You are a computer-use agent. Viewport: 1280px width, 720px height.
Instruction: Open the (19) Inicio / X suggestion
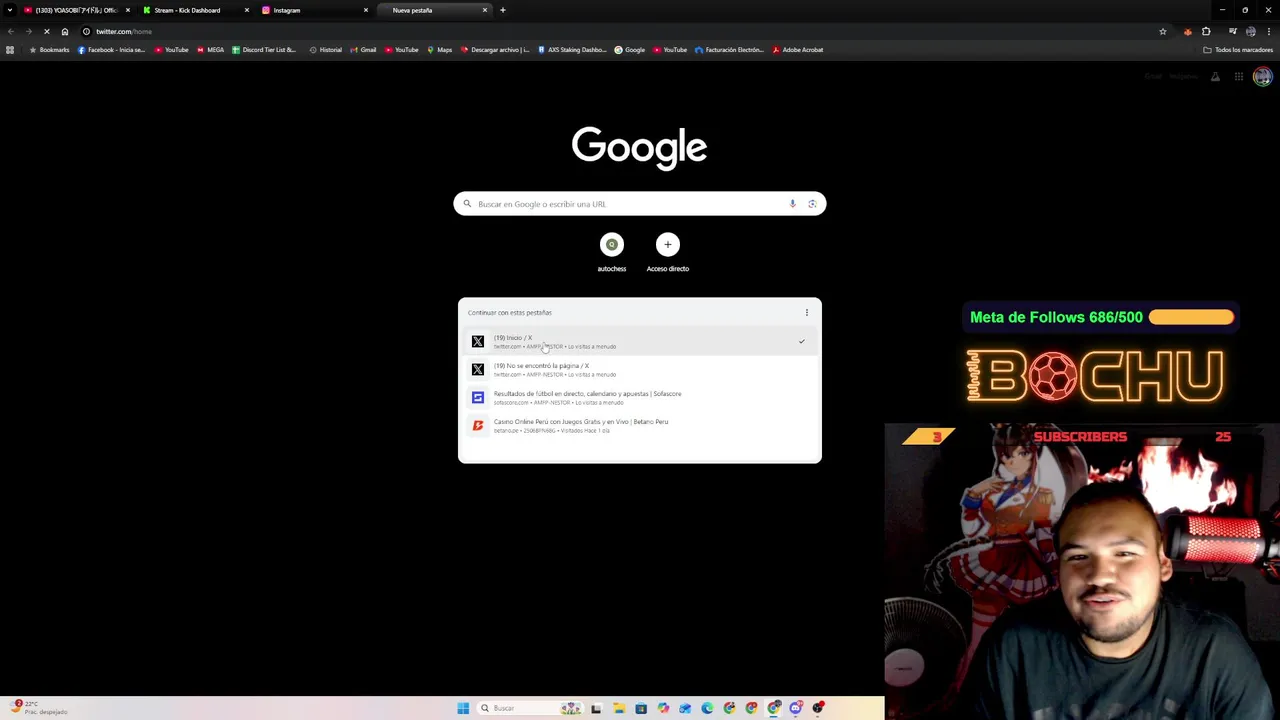pyautogui.click(x=639, y=342)
